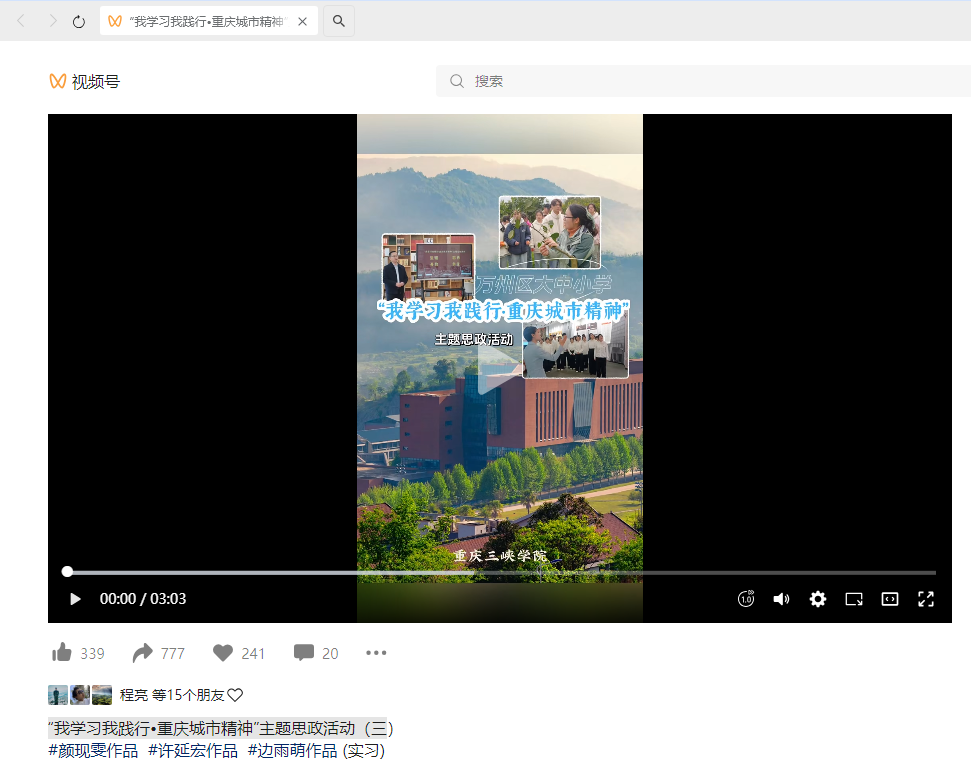
Task: Toggle wide theater view
Action: click(889, 599)
